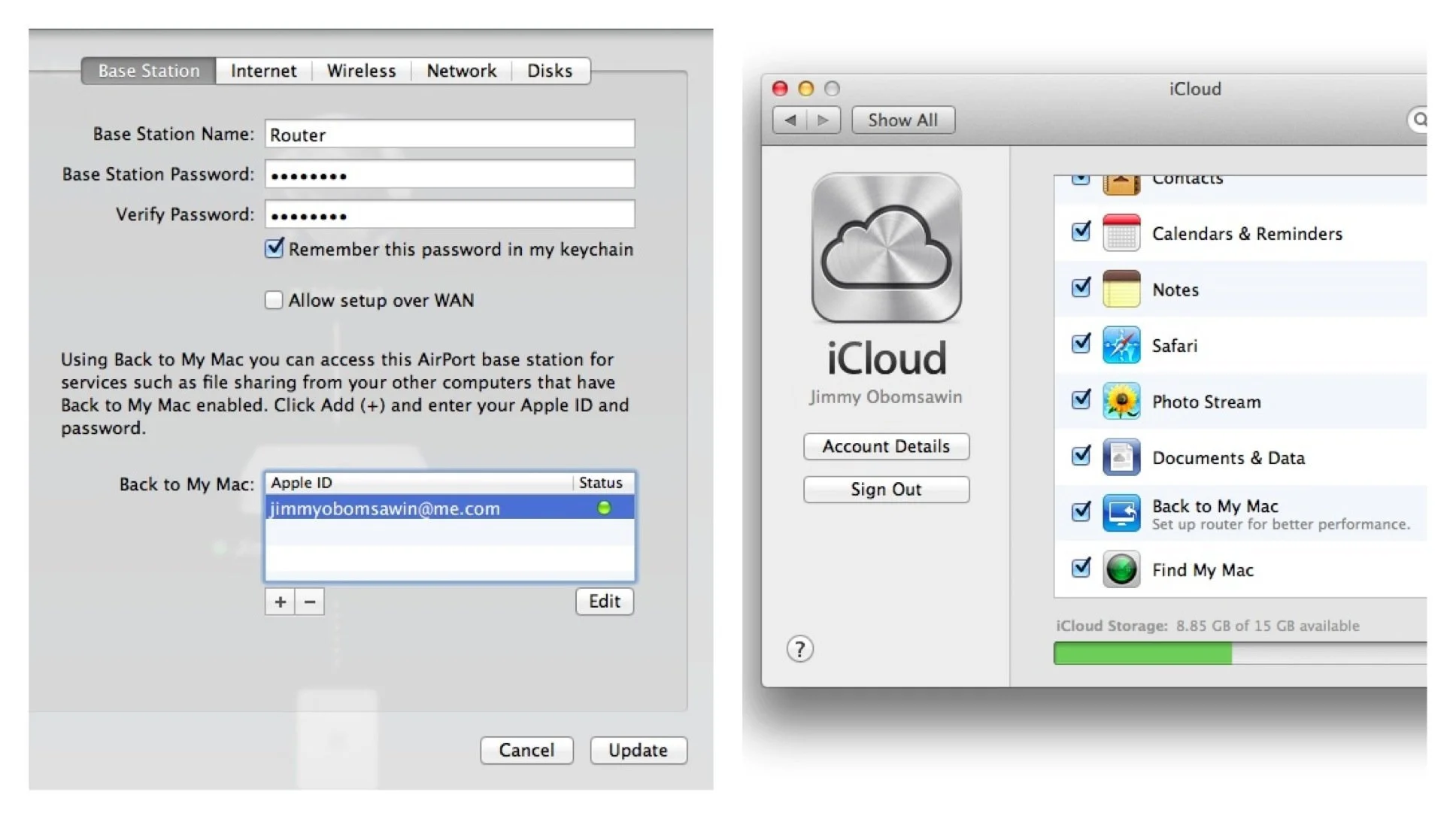Image resolution: width=1456 pixels, height=819 pixels.
Task: Click the Back to My Mac icon
Action: tap(1121, 514)
